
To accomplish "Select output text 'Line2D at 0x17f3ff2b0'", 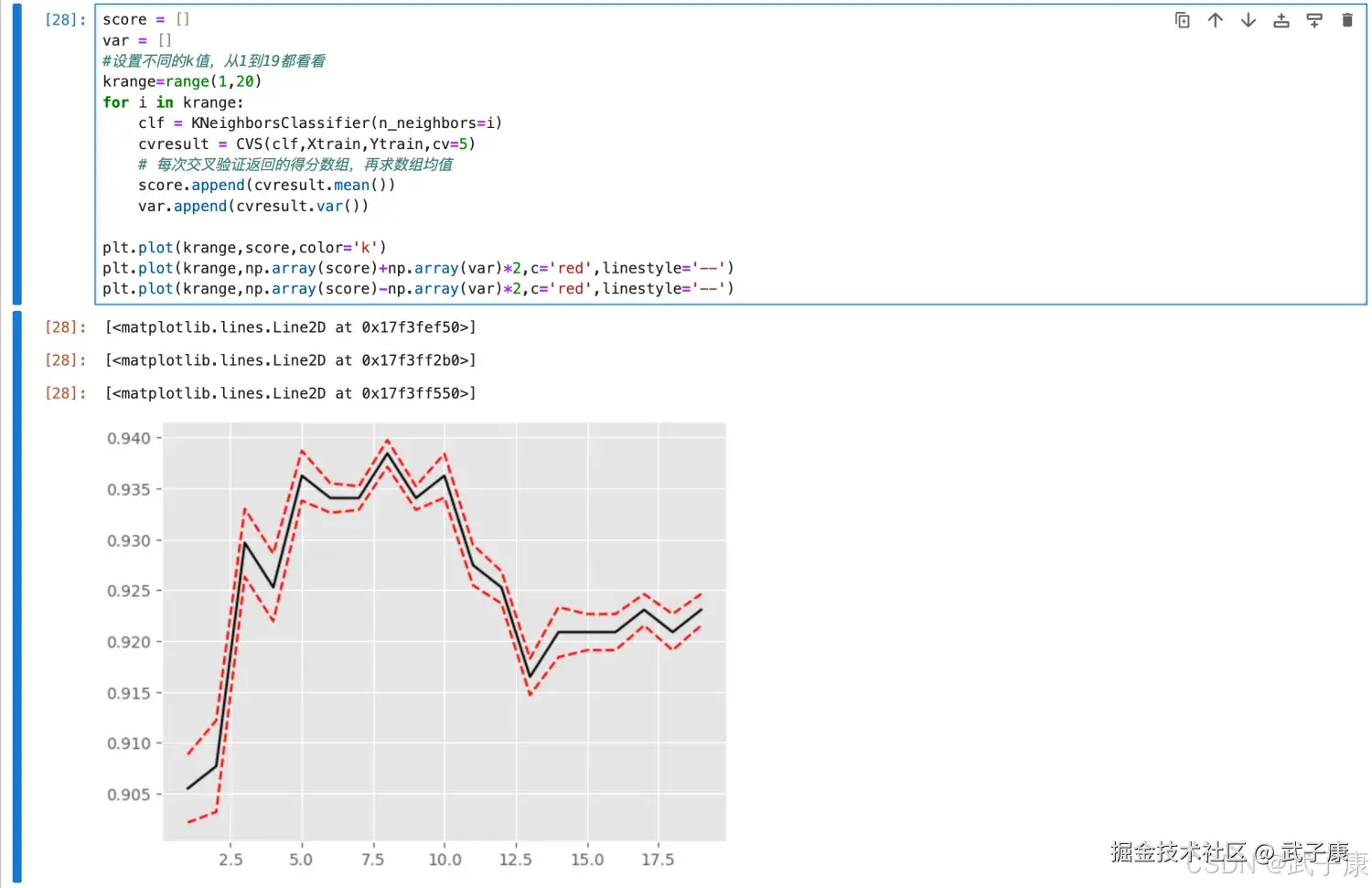I will point(370,360).
